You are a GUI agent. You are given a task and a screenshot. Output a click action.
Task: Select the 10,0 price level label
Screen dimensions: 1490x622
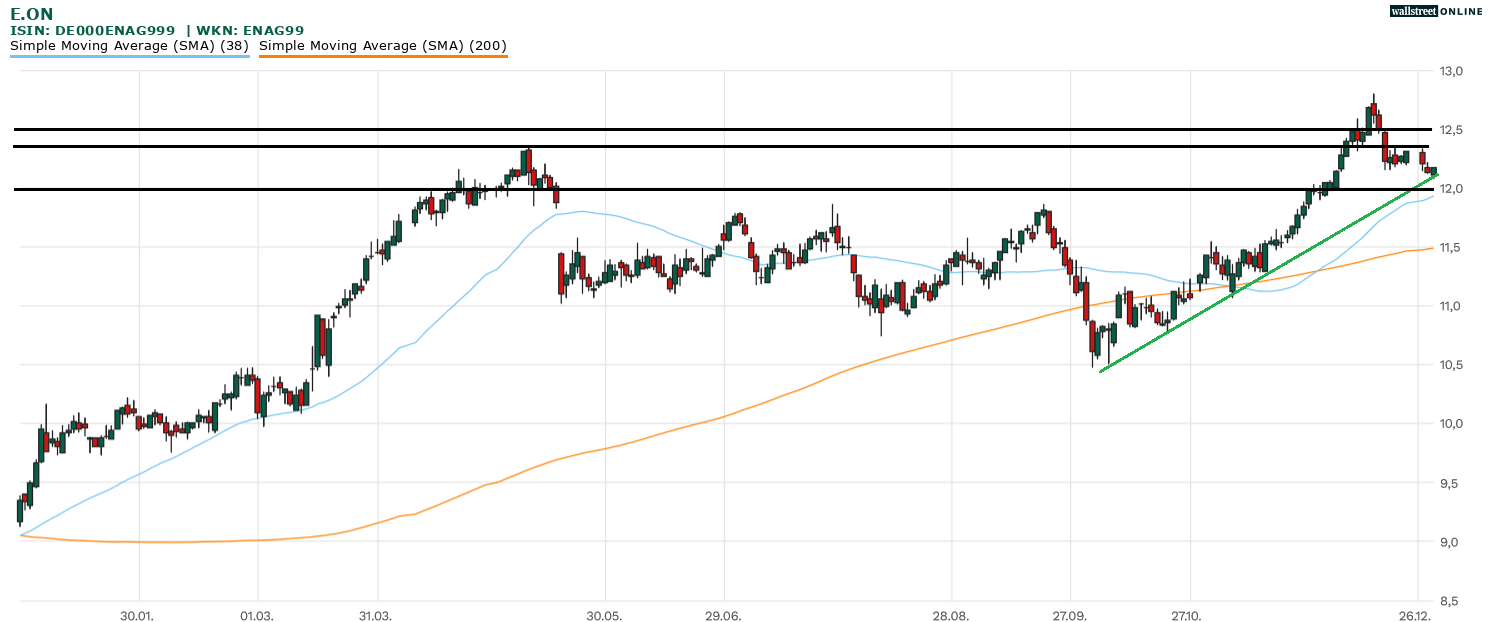1451,424
